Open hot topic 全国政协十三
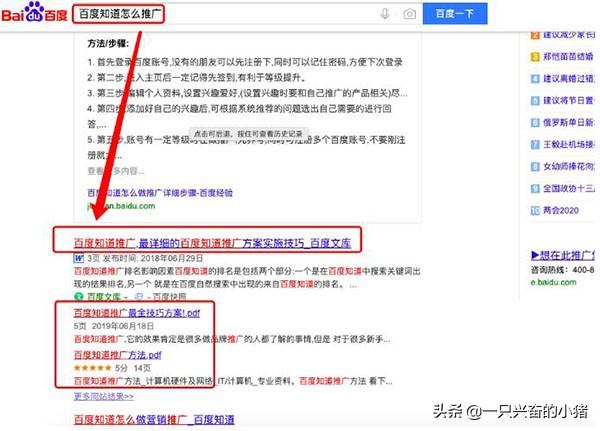 [569, 188]
